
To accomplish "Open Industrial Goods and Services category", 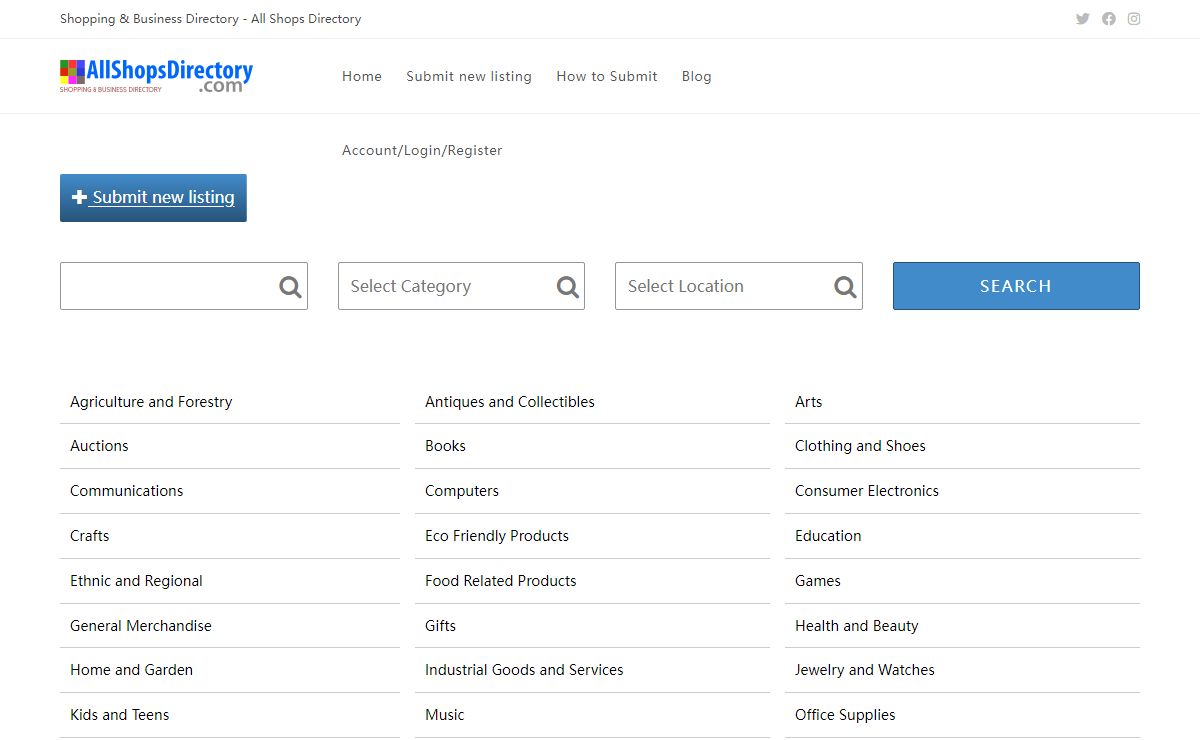I will click(524, 670).
